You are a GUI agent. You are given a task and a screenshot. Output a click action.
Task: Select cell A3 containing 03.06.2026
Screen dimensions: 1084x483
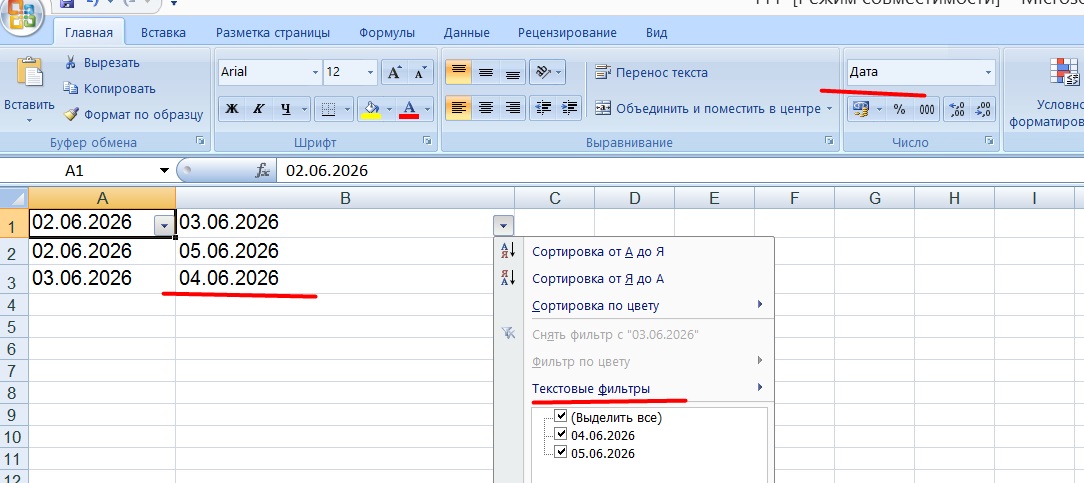coord(102,278)
